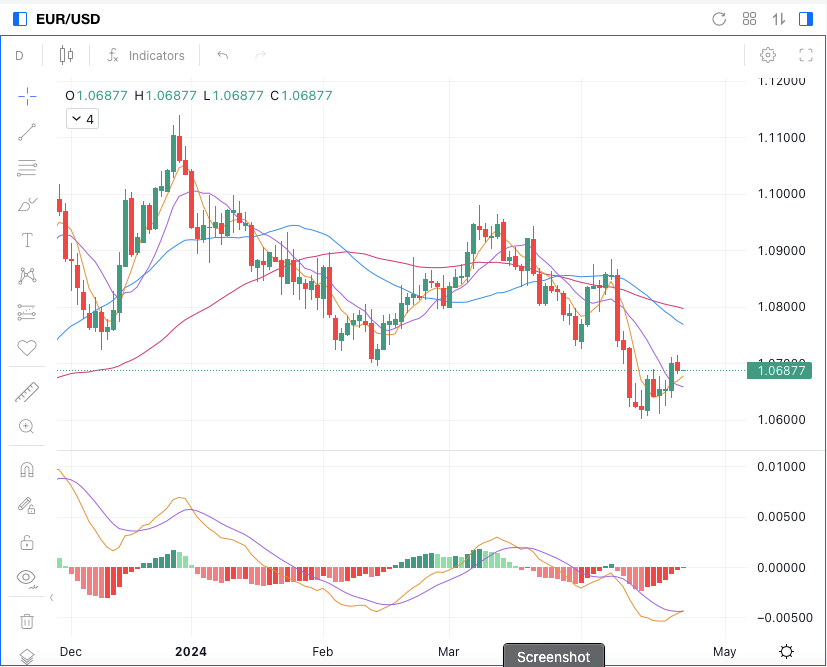Image resolution: width=827 pixels, height=667 pixels.
Task: Open the candlestick chart style menu
Action: tap(66, 56)
